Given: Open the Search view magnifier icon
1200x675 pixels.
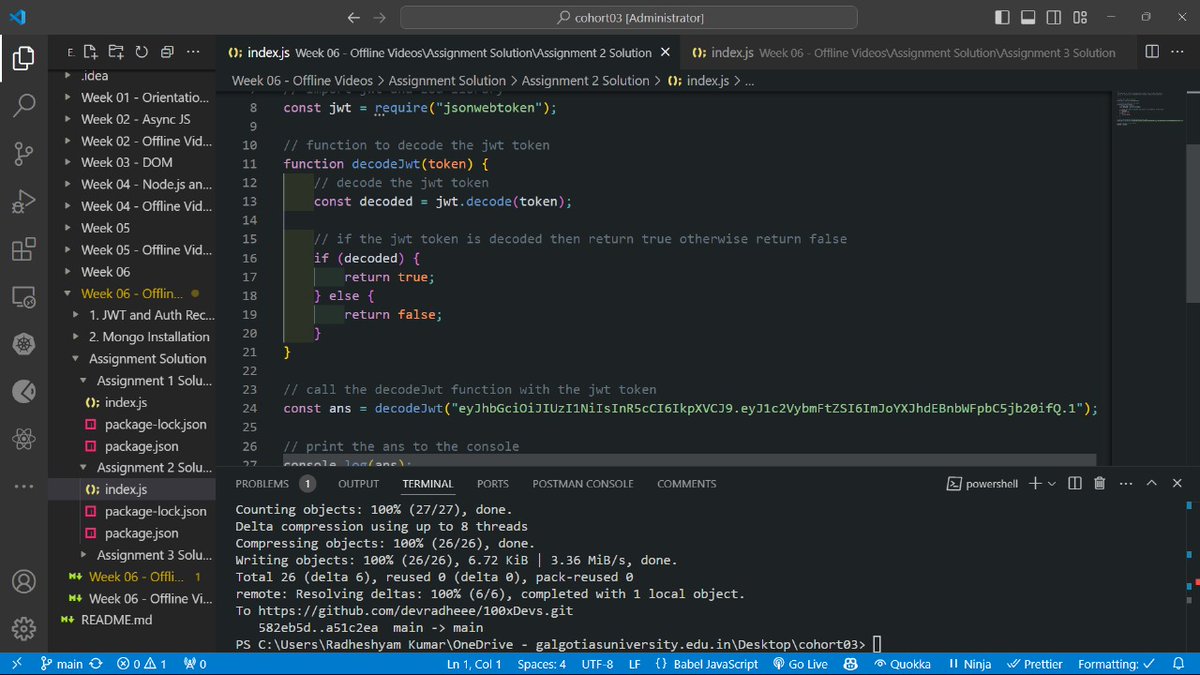Looking at the screenshot, I should 24,104.
